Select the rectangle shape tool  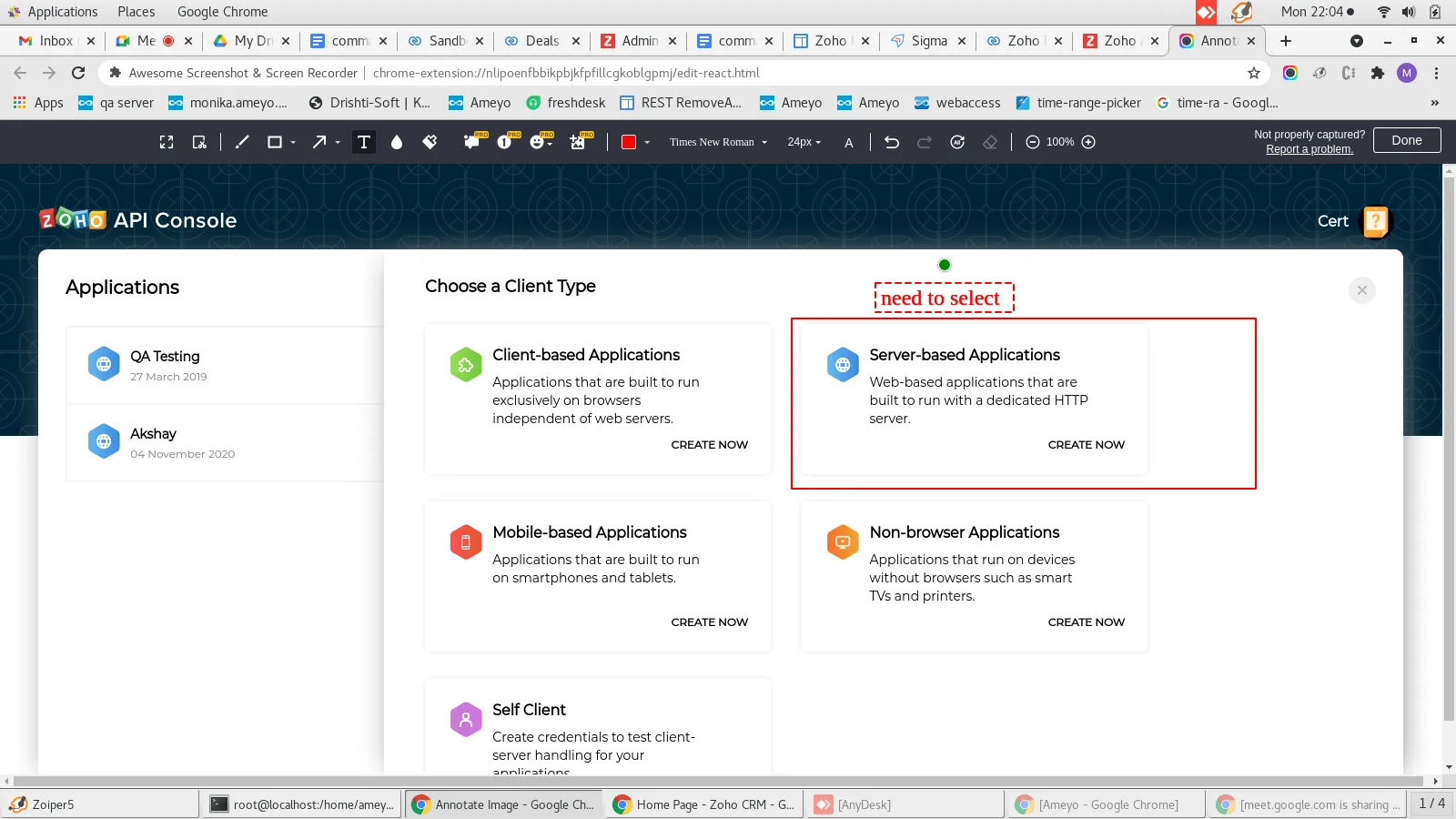pyautogui.click(x=274, y=142)
